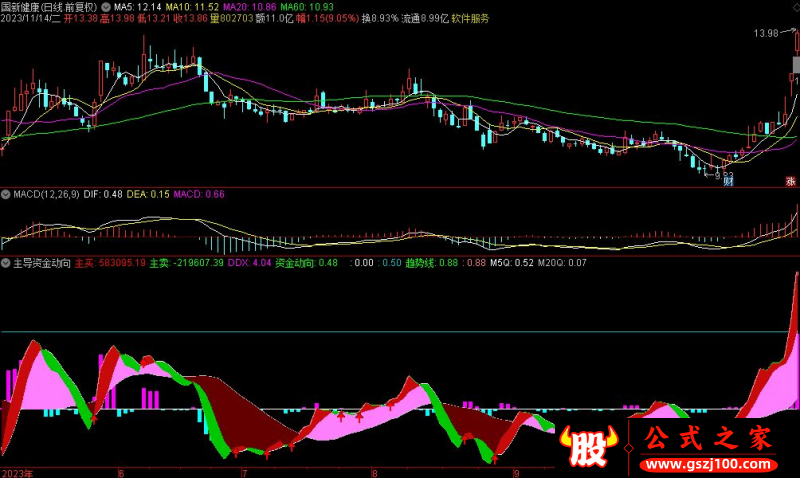Open the 软件服务 sector label
800x478 pixels.
pos(470,19)
